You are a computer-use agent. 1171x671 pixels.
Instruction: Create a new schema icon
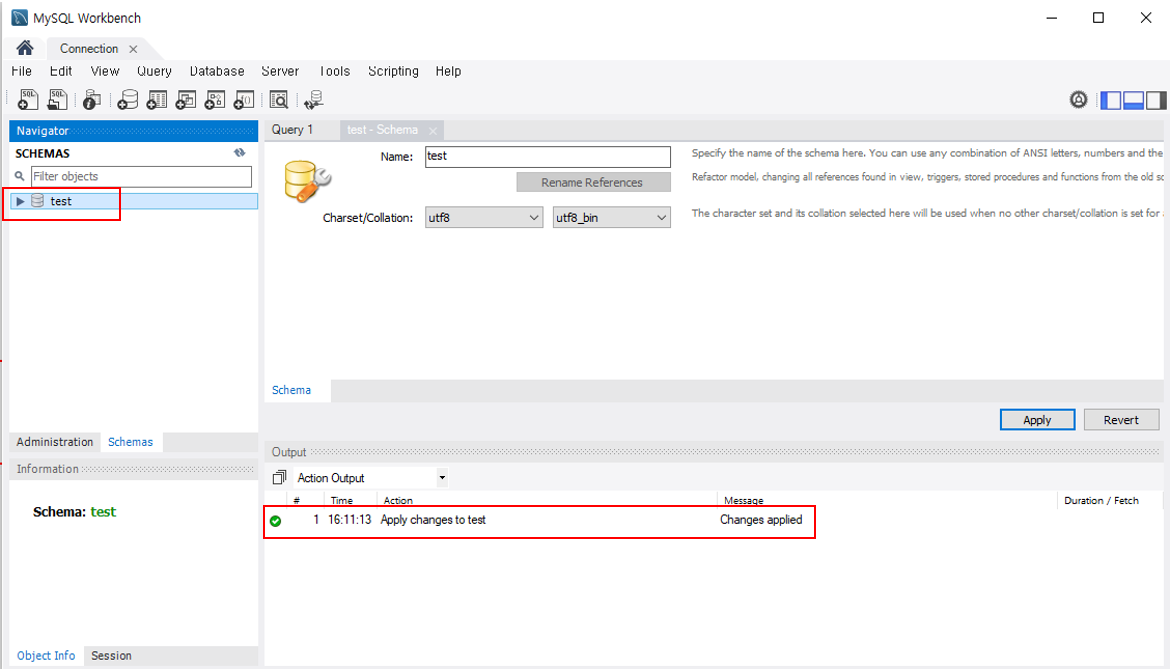pyautogui.click(x=128, y=99)
